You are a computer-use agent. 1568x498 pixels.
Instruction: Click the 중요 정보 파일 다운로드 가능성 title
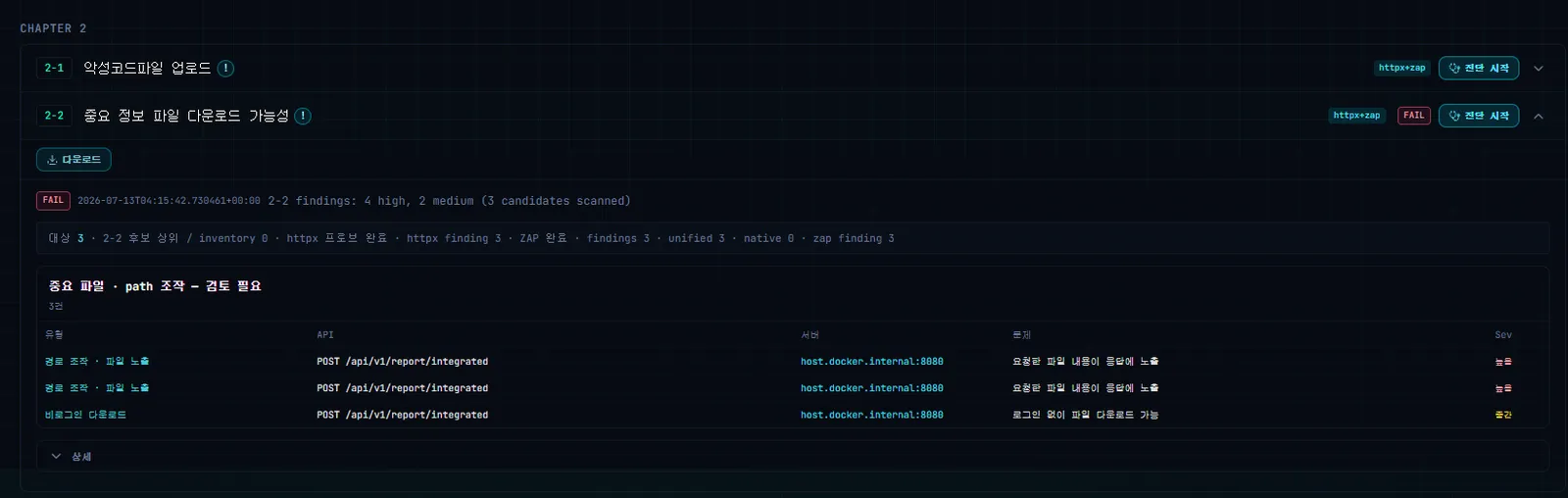[x=186, y=116]
